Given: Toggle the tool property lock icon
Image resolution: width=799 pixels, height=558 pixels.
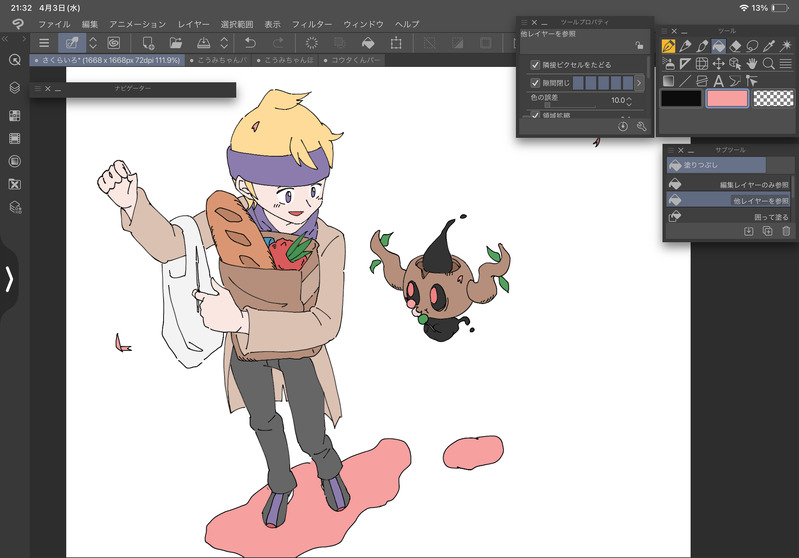Looking at the screenshot, I should click(639, 45).
